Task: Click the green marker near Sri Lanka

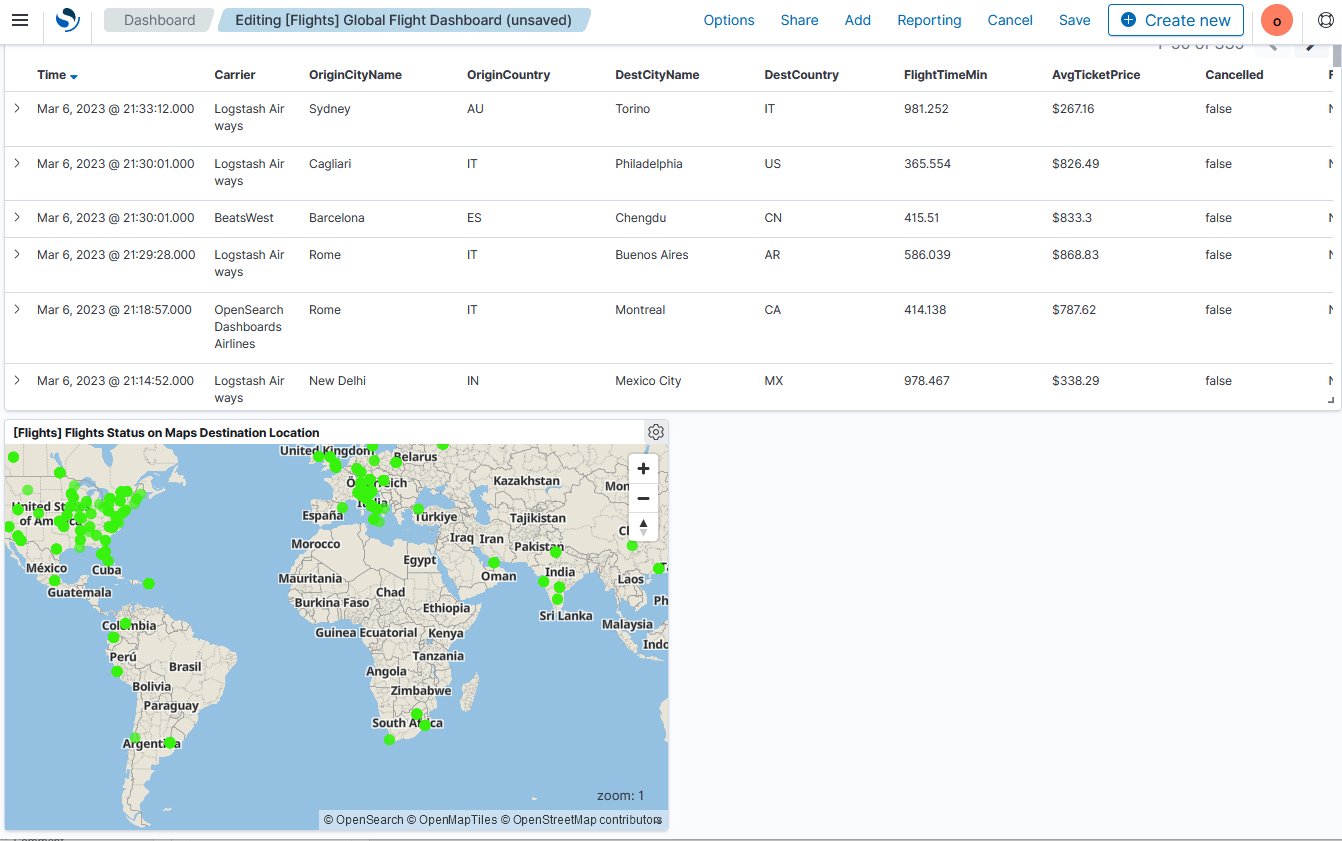Action: click(557, 599)
